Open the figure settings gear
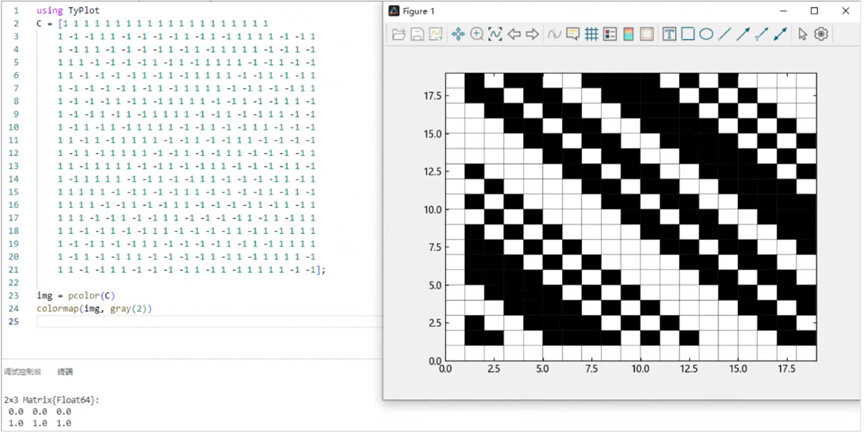The width and height of the screenshot is (864, 433). (821, 34)
